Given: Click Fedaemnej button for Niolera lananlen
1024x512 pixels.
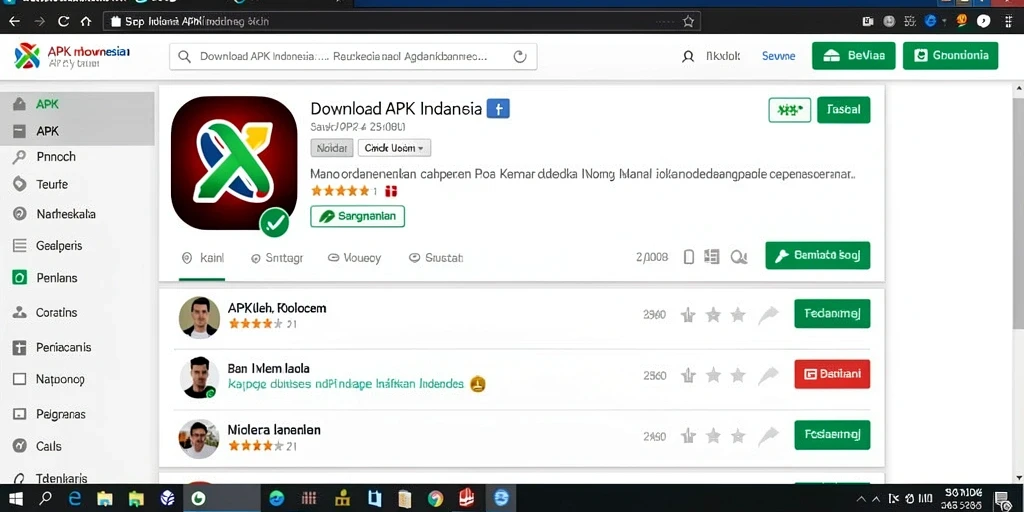Looking at the screenshot, I should click(x=832, y=435).
